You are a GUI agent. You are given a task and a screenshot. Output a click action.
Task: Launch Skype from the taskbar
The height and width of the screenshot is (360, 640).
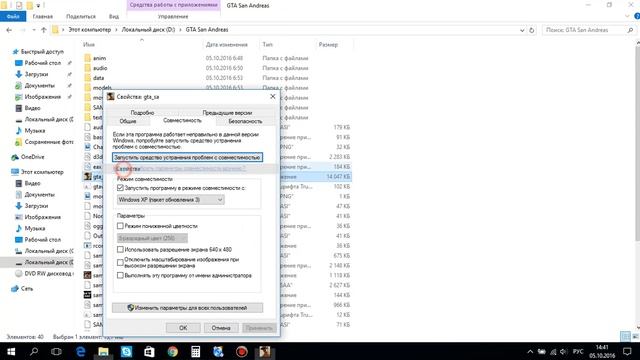point(127,351)
